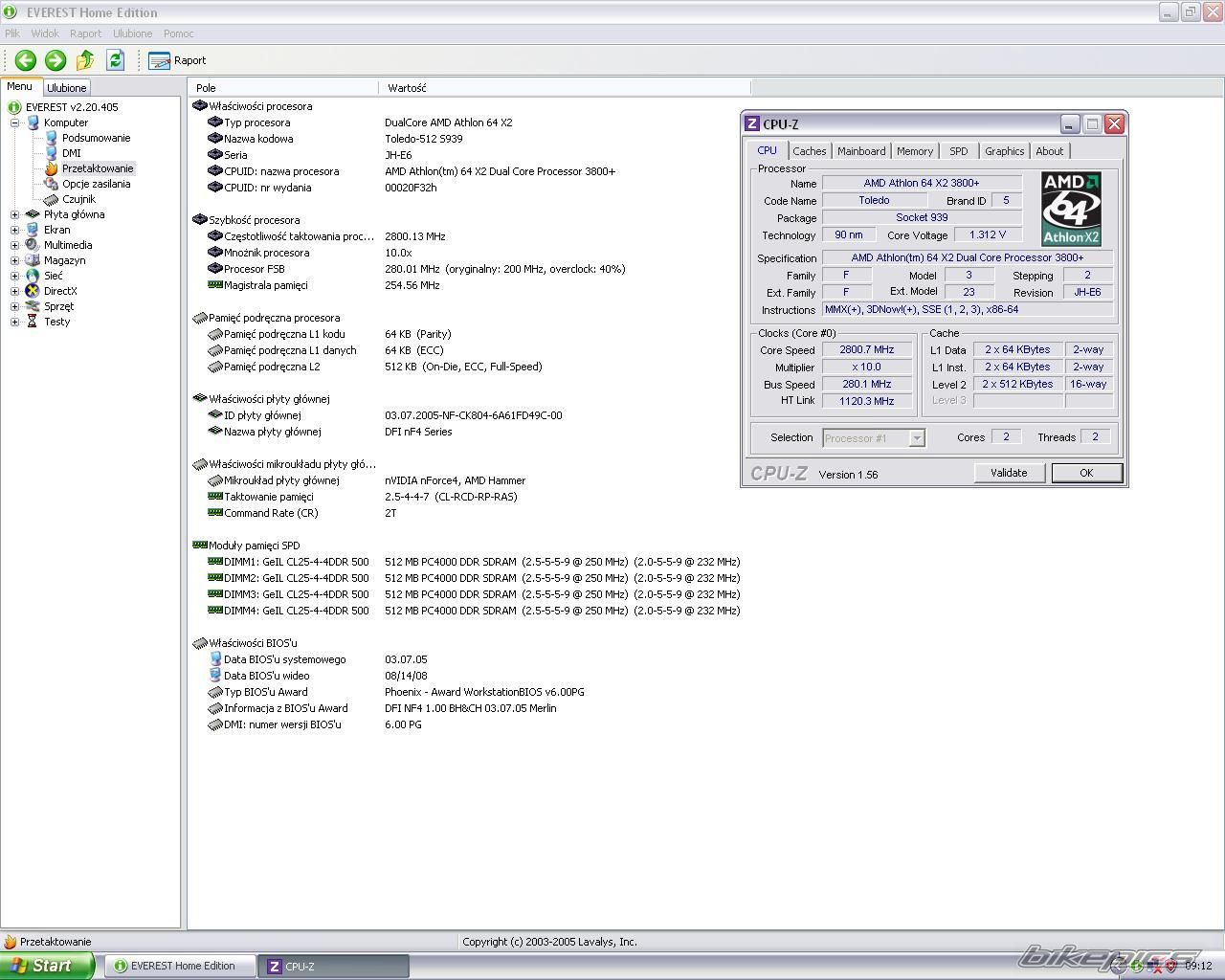Open the SPD tab in CPU-Z
The width and height of the screenshot is (1225, 980).
pyautogui.click(x=959, y=151)
